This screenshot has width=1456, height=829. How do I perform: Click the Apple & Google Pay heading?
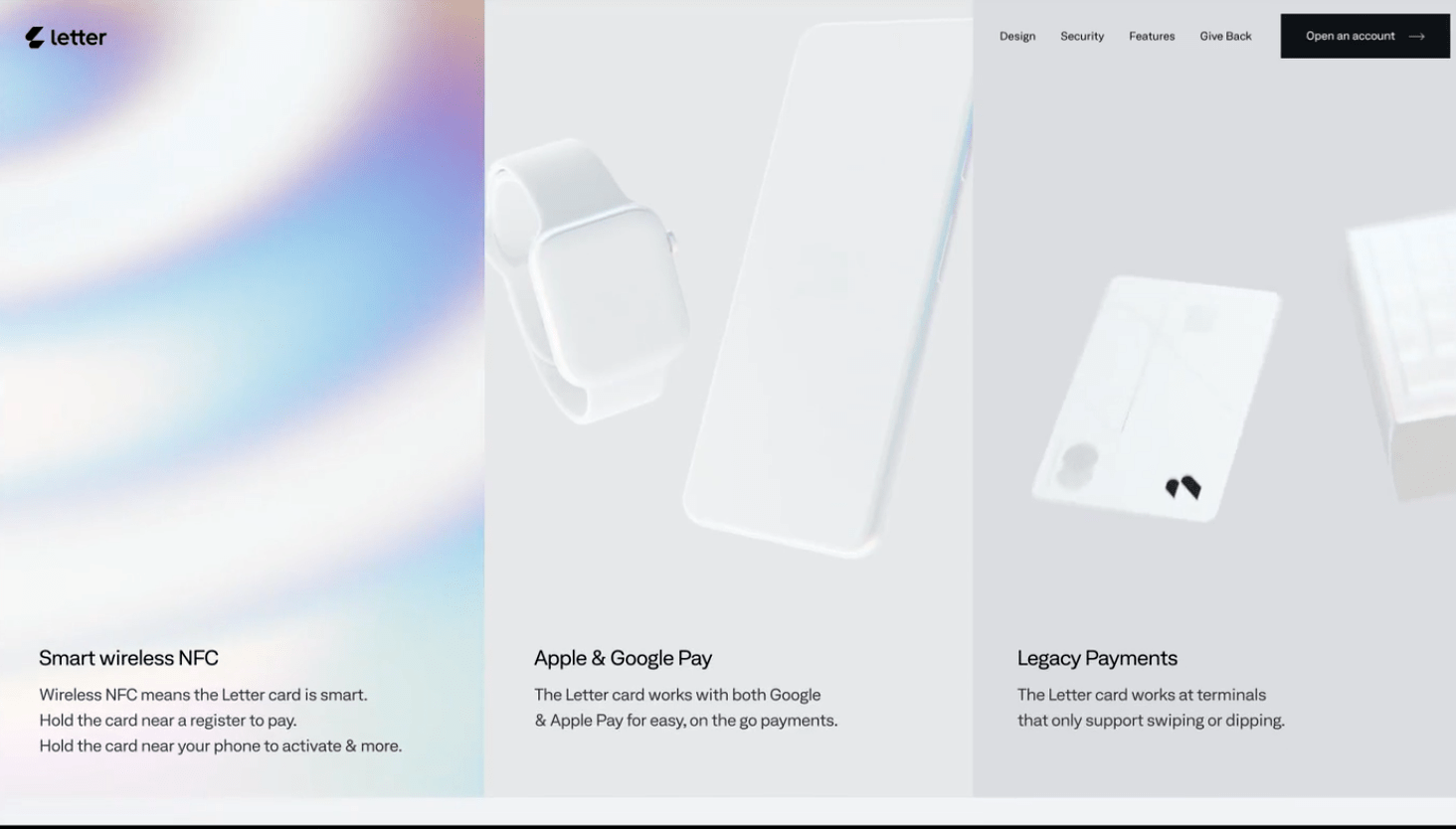623,658
